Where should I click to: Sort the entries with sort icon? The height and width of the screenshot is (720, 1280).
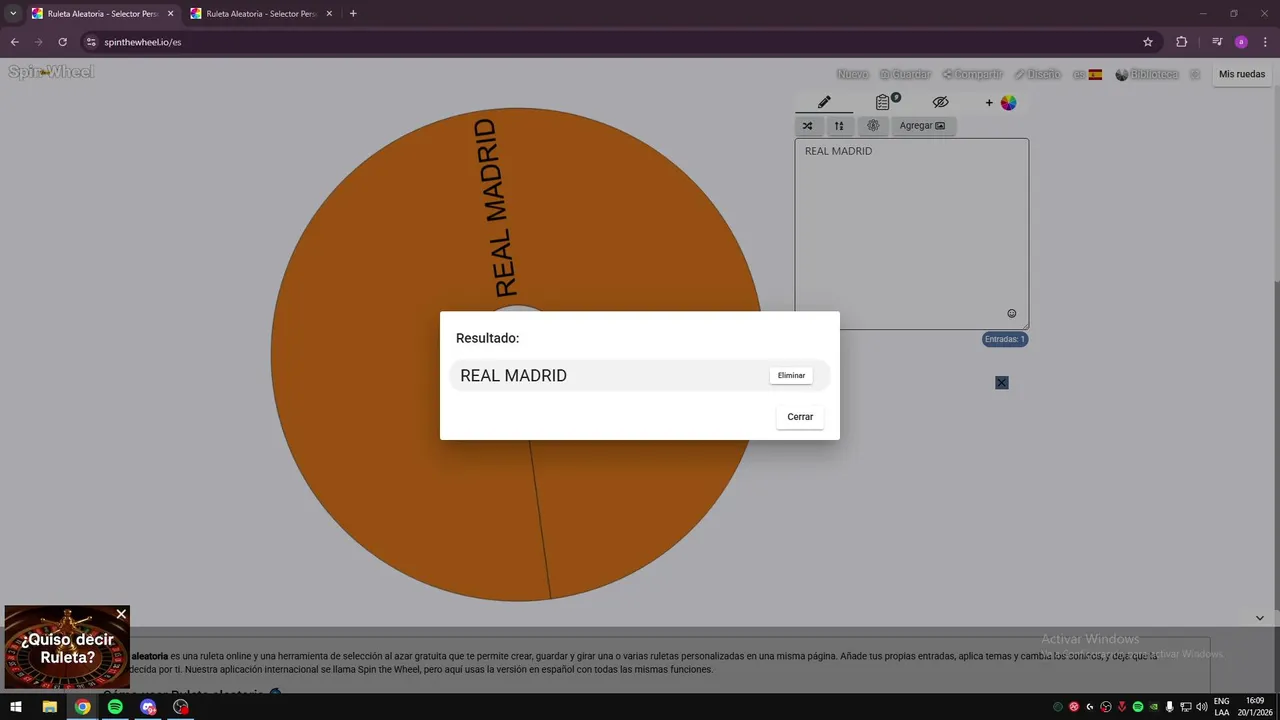(839, 126)
